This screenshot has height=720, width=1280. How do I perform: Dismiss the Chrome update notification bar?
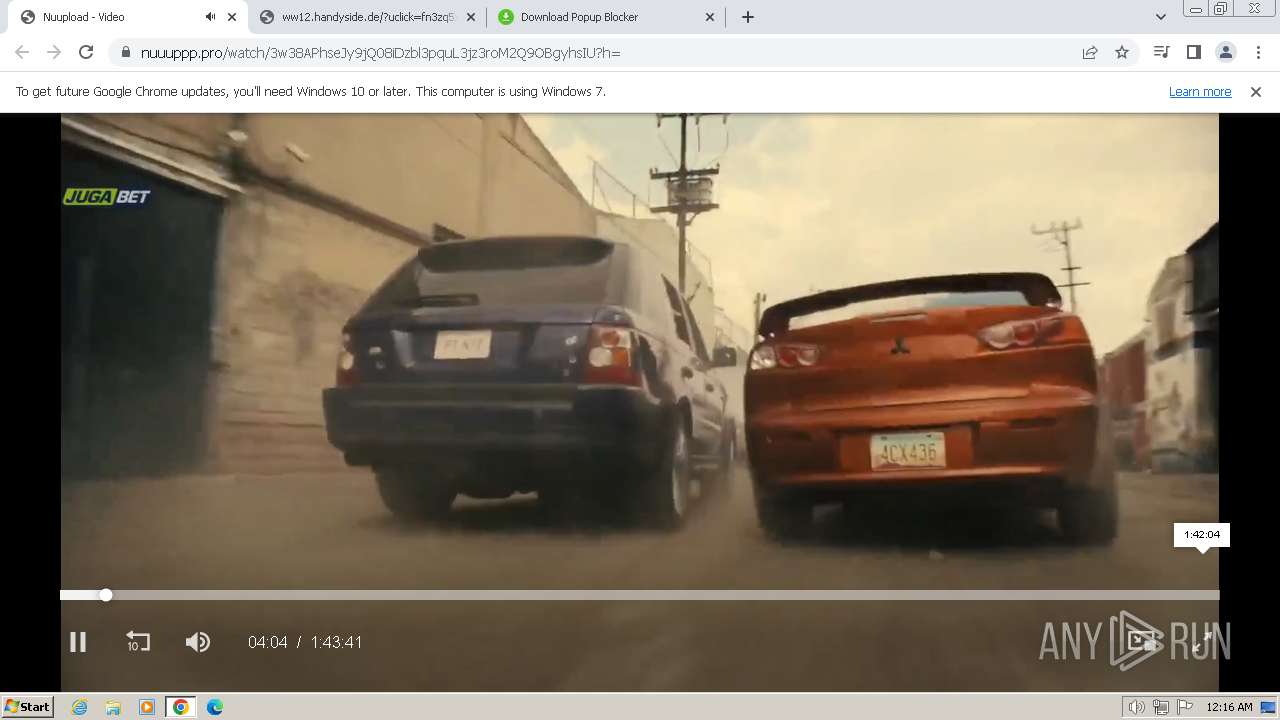[1256, 91]
